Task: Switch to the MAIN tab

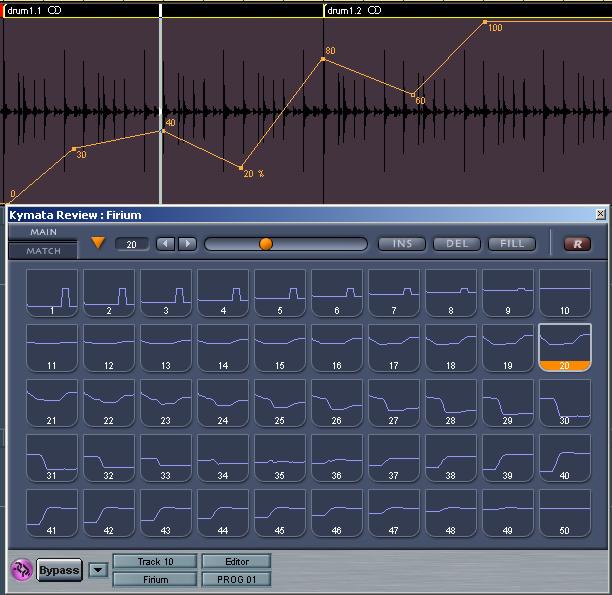Action: [43, 232]
